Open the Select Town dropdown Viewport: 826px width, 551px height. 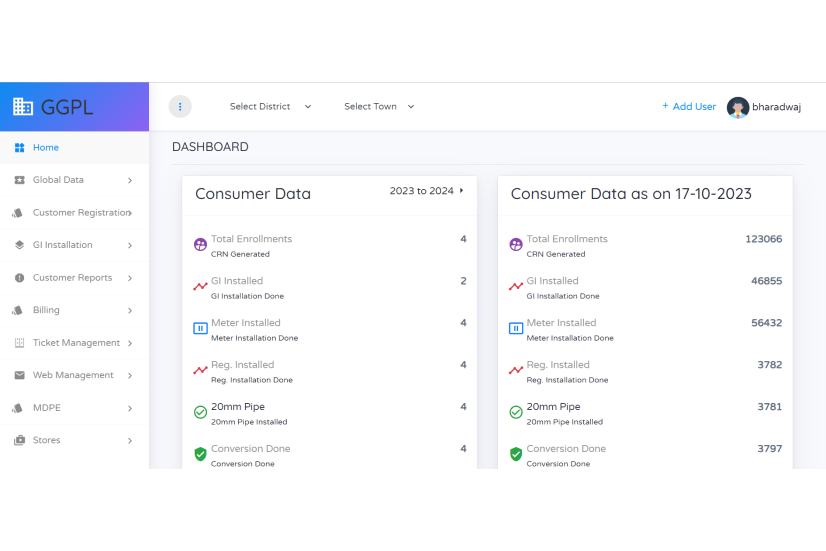379,106
